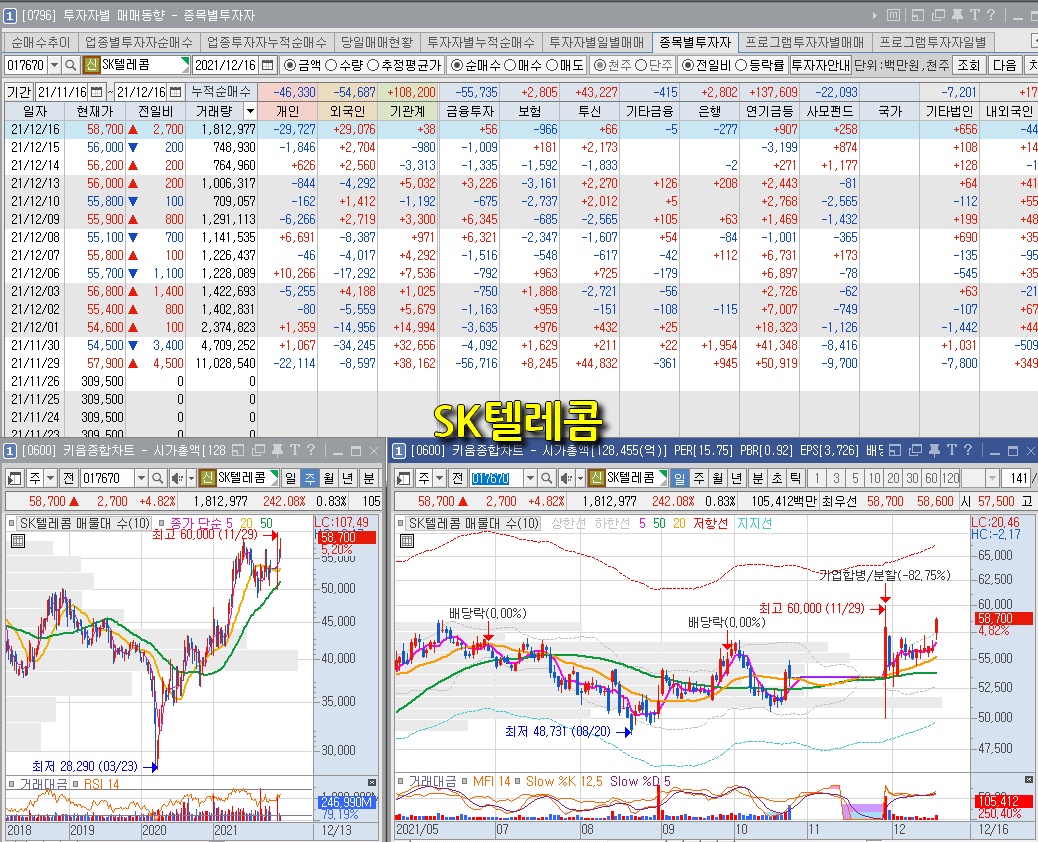This screenshot has width=1038, height=842.
Task: Click 전 button in left chart toolbar
Action: tap(68, 477)
